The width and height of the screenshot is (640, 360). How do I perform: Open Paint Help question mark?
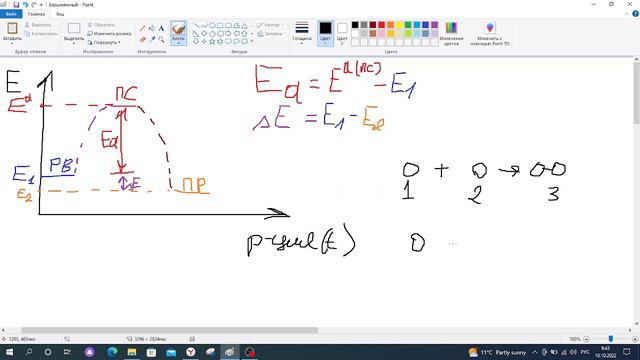(x=635, y=14)
